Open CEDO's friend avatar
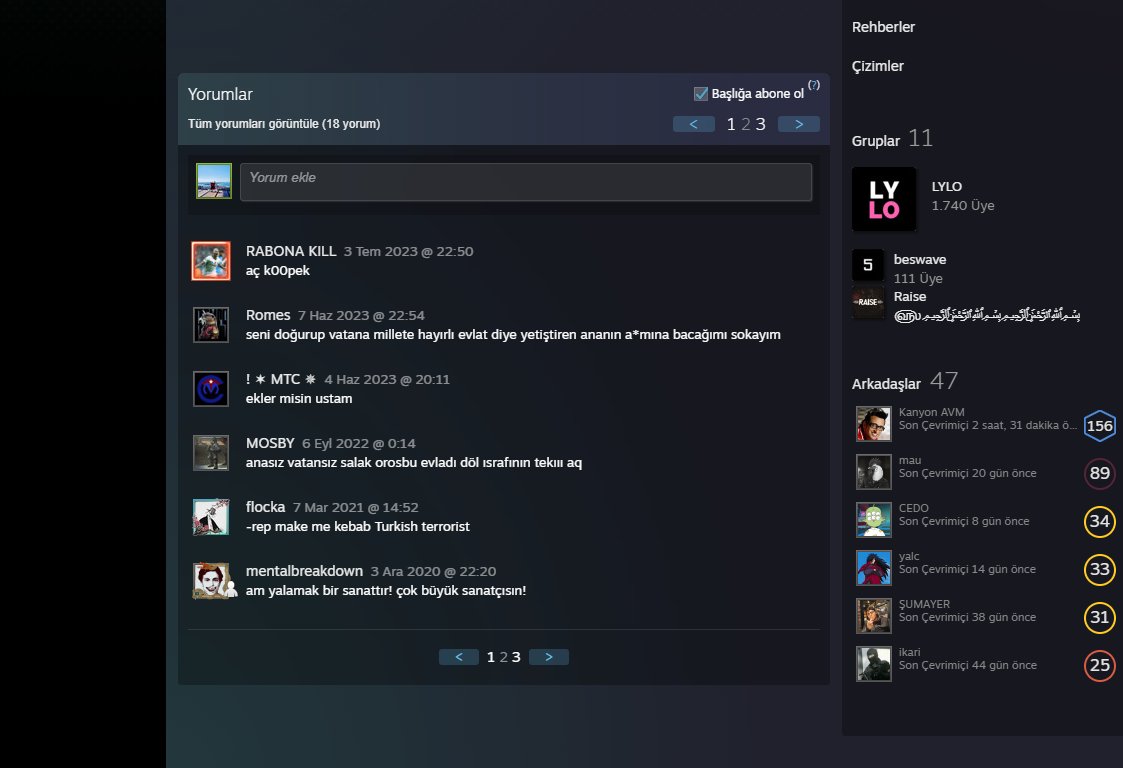This screenshot has width=1123, height=768. [x=874, y=519]
